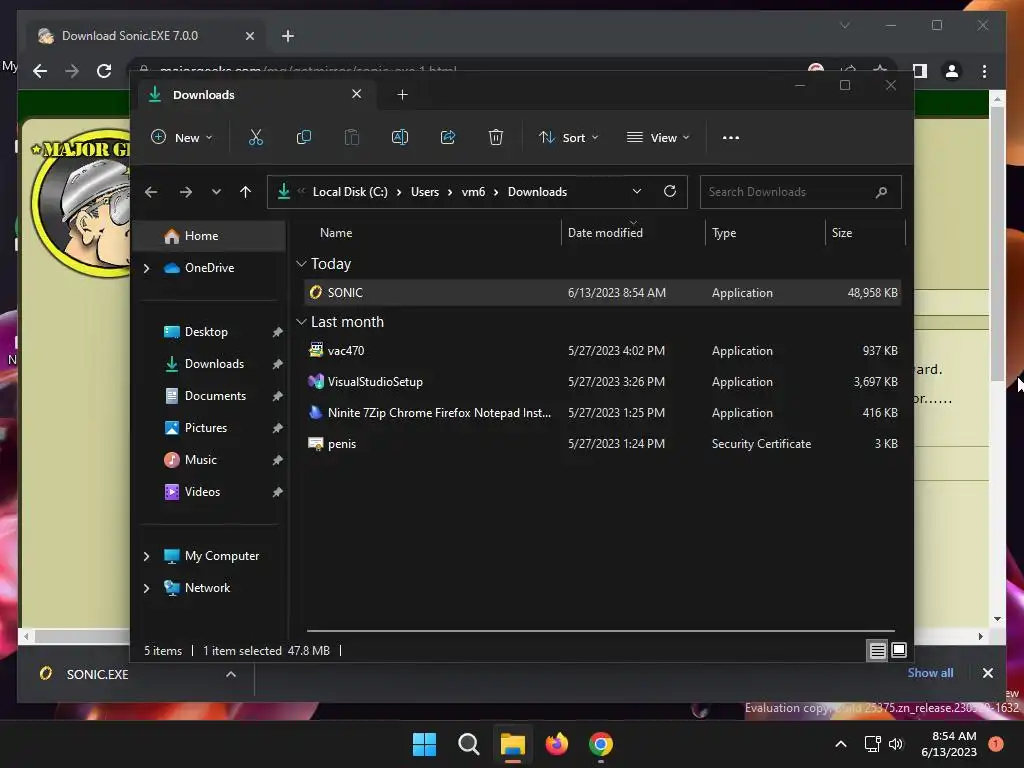Viewport: 1024px width, 768px height.
Task: Open the network icon in system tray
Action: click(x=872, y=744)
